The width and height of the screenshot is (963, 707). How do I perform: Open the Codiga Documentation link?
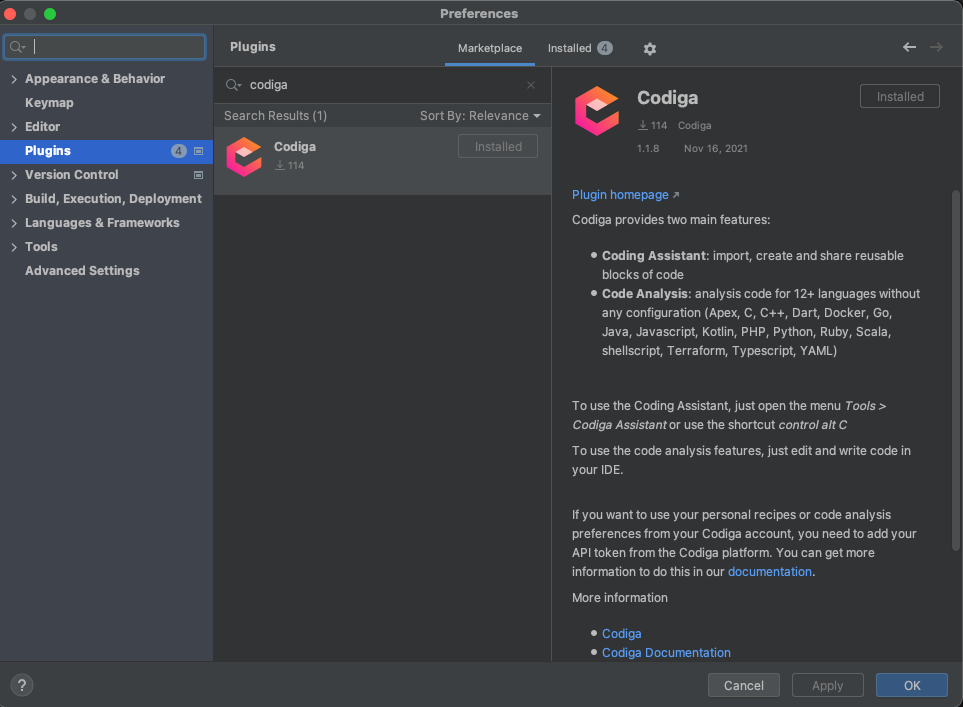[x=666, y=652]
